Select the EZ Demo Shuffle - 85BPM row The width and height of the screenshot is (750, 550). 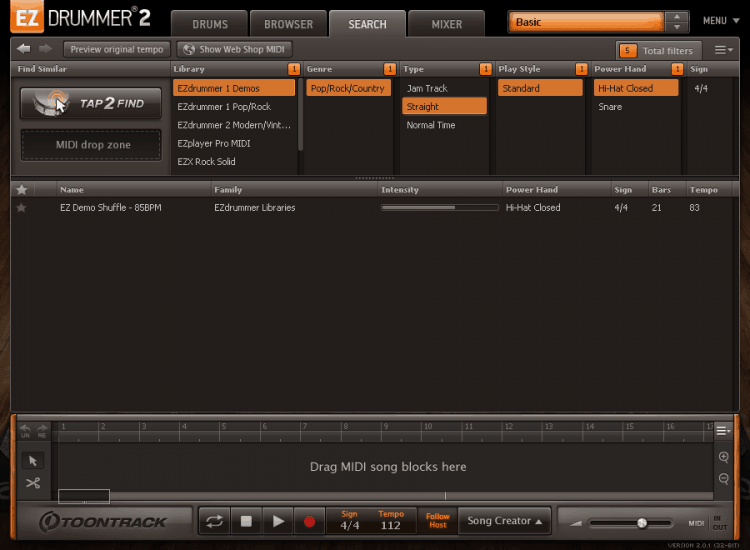click(371, 208)
